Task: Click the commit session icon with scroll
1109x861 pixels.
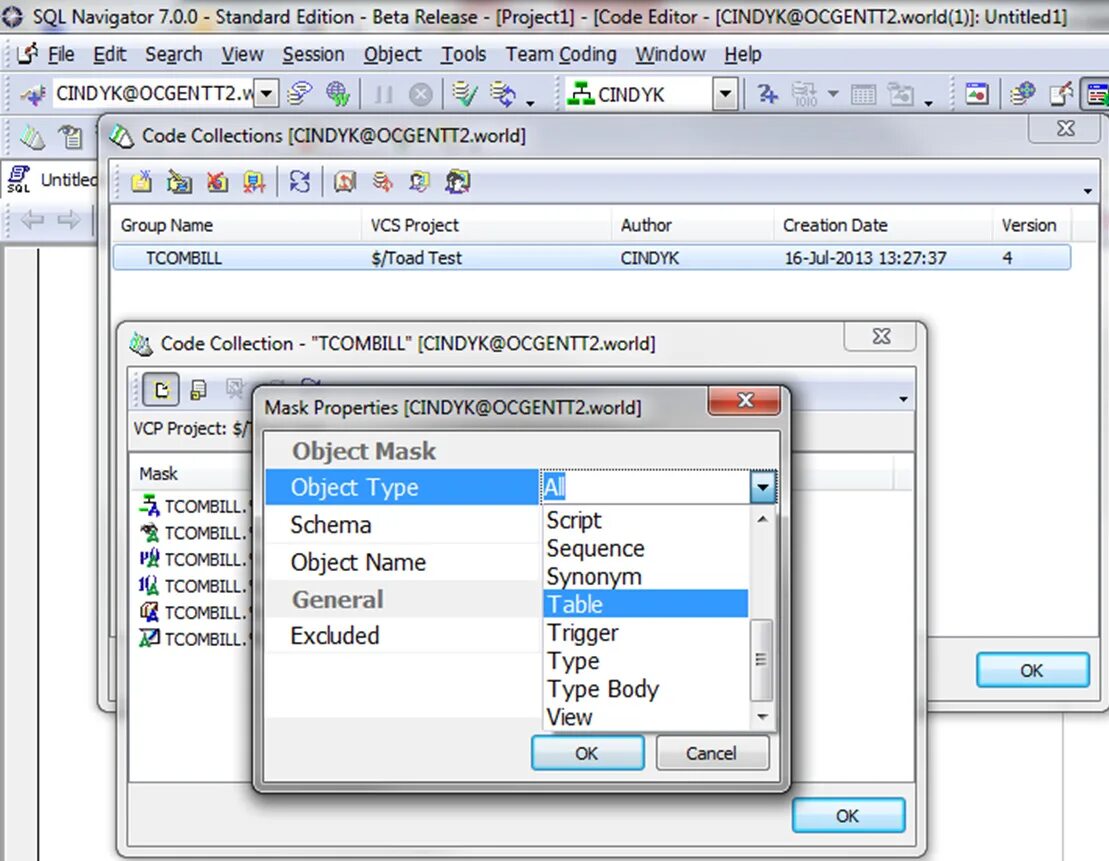Action: (300, 94)
